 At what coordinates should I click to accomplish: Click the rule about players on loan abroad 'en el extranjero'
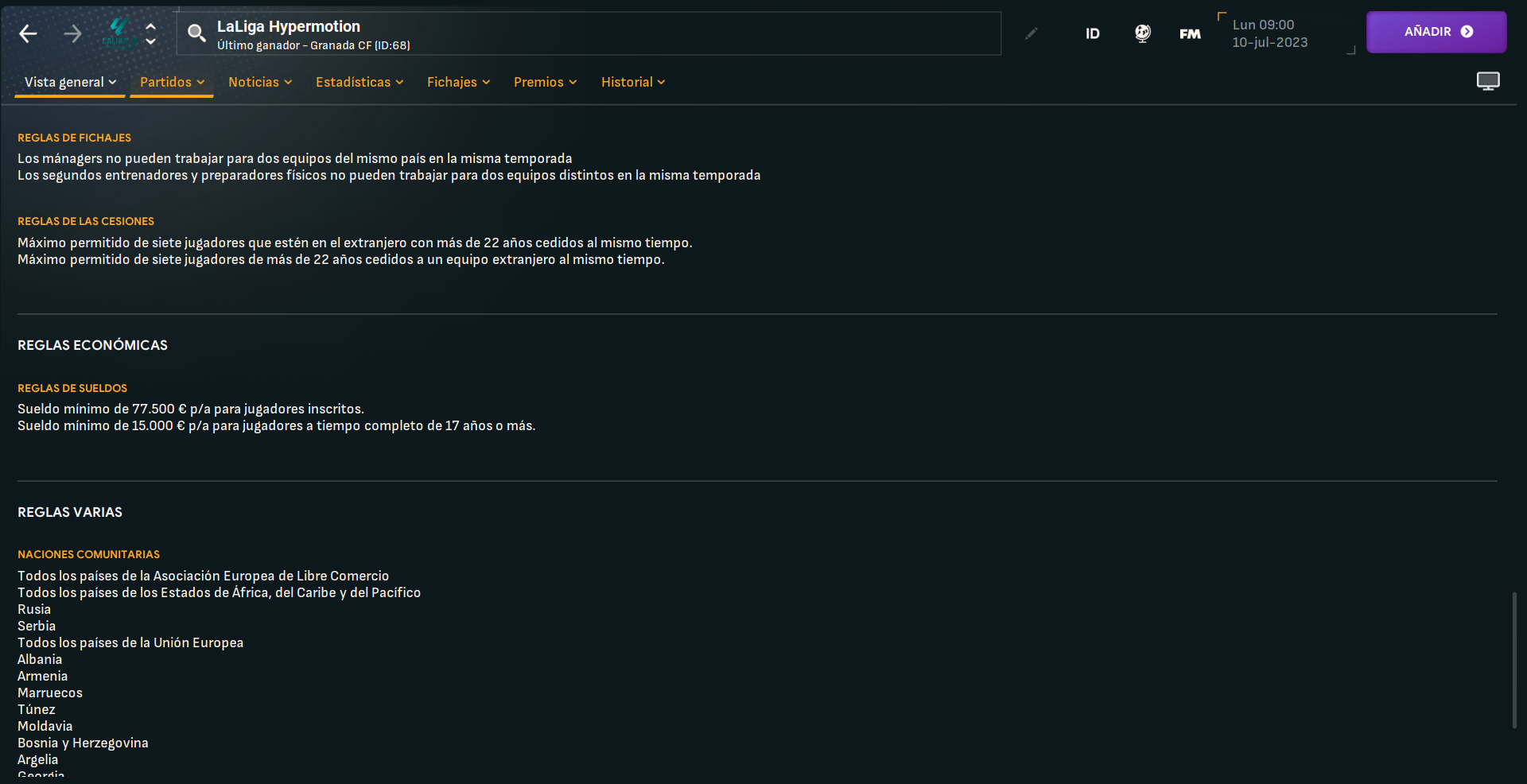click(x=355, y=243)
